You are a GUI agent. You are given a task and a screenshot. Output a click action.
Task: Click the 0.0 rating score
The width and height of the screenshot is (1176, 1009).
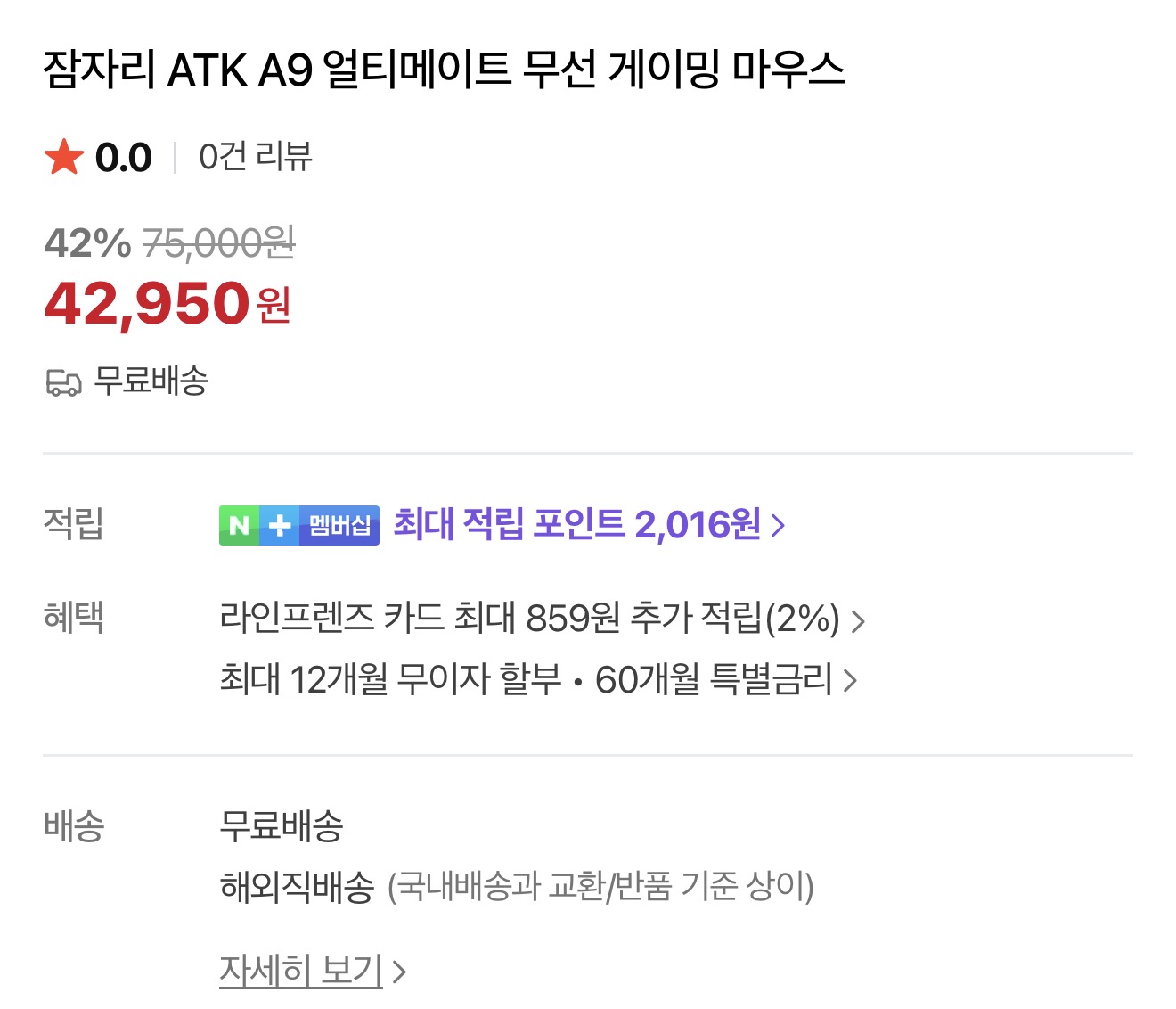(x=123, y=158)
